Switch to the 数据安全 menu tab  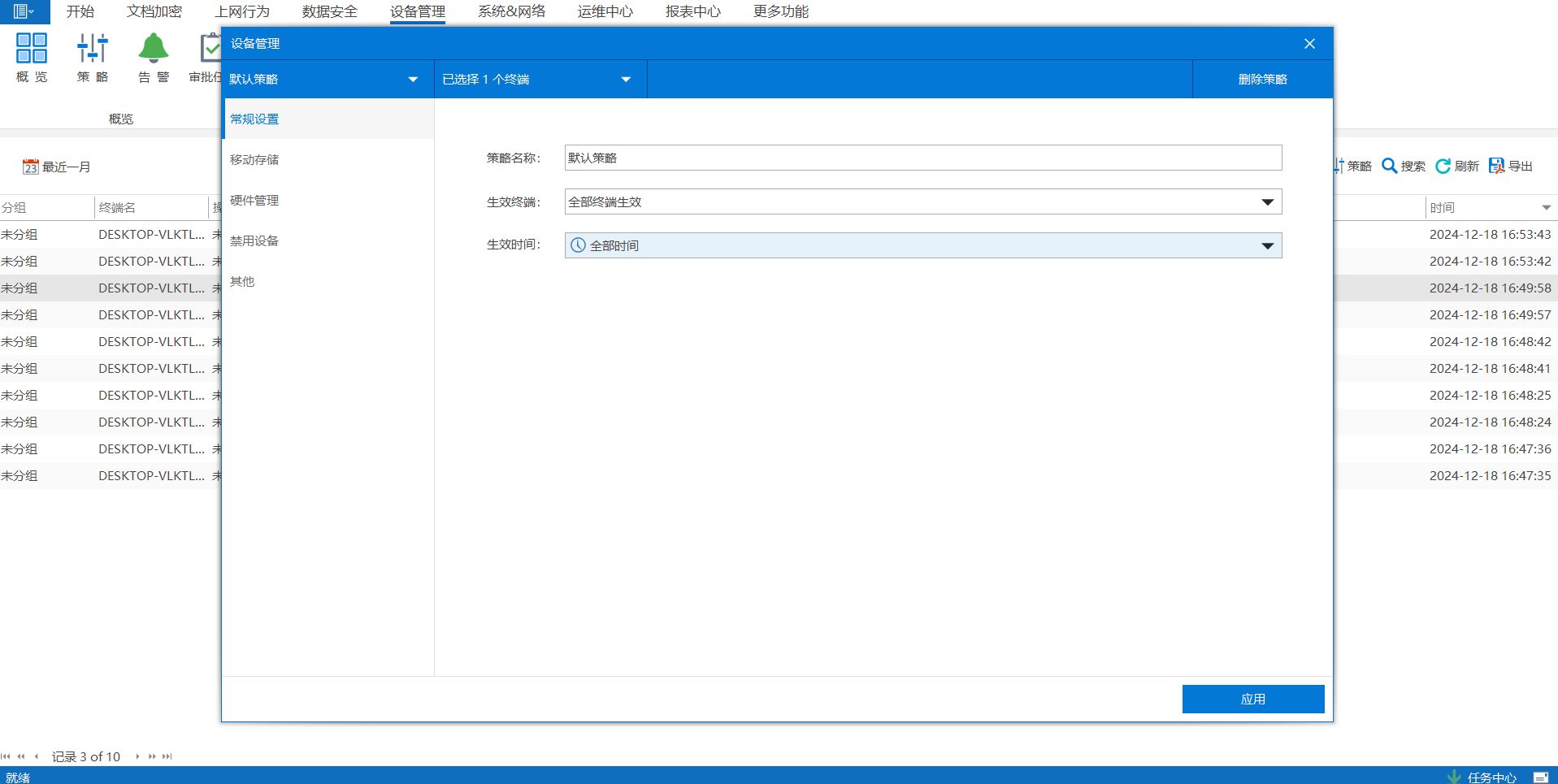click(329, 11)
